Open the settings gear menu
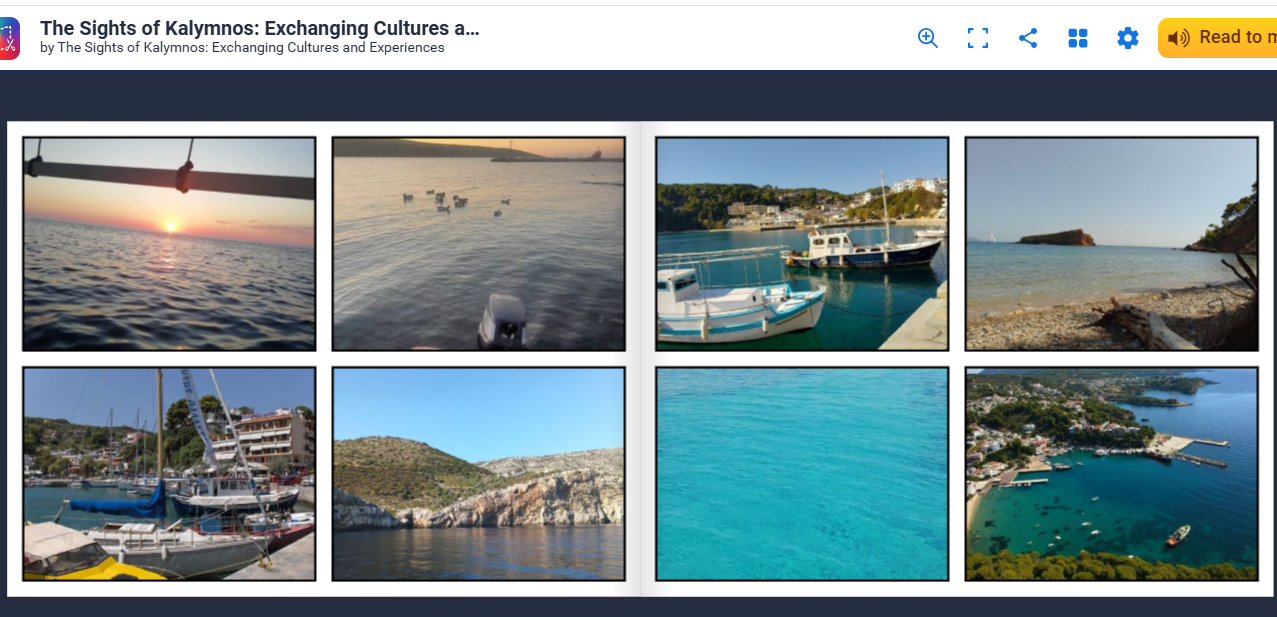The height and width of the screenshot is (617, 1277). [x=1128, y=38]
